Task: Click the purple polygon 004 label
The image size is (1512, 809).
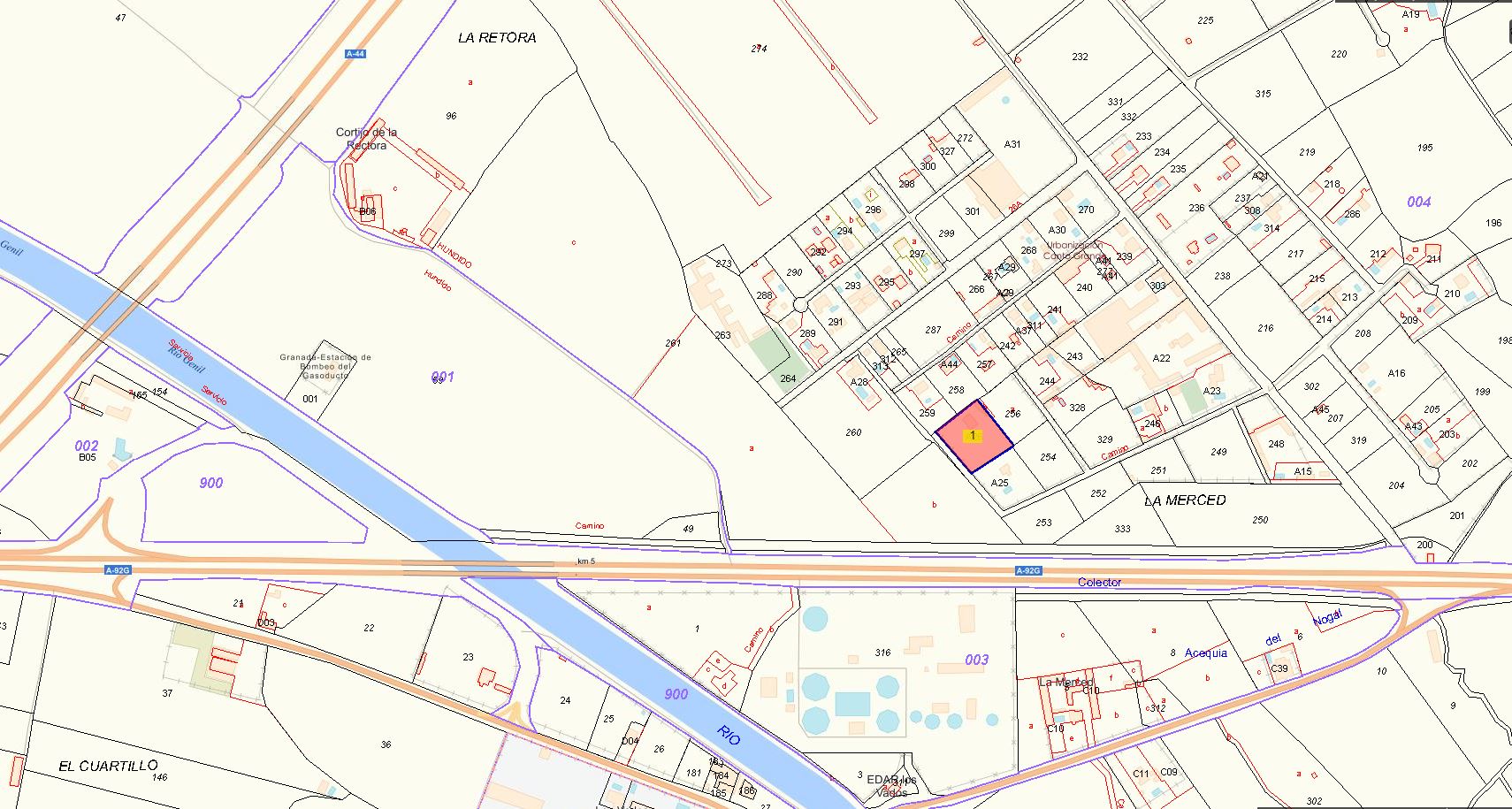Action: point(1418,202)
